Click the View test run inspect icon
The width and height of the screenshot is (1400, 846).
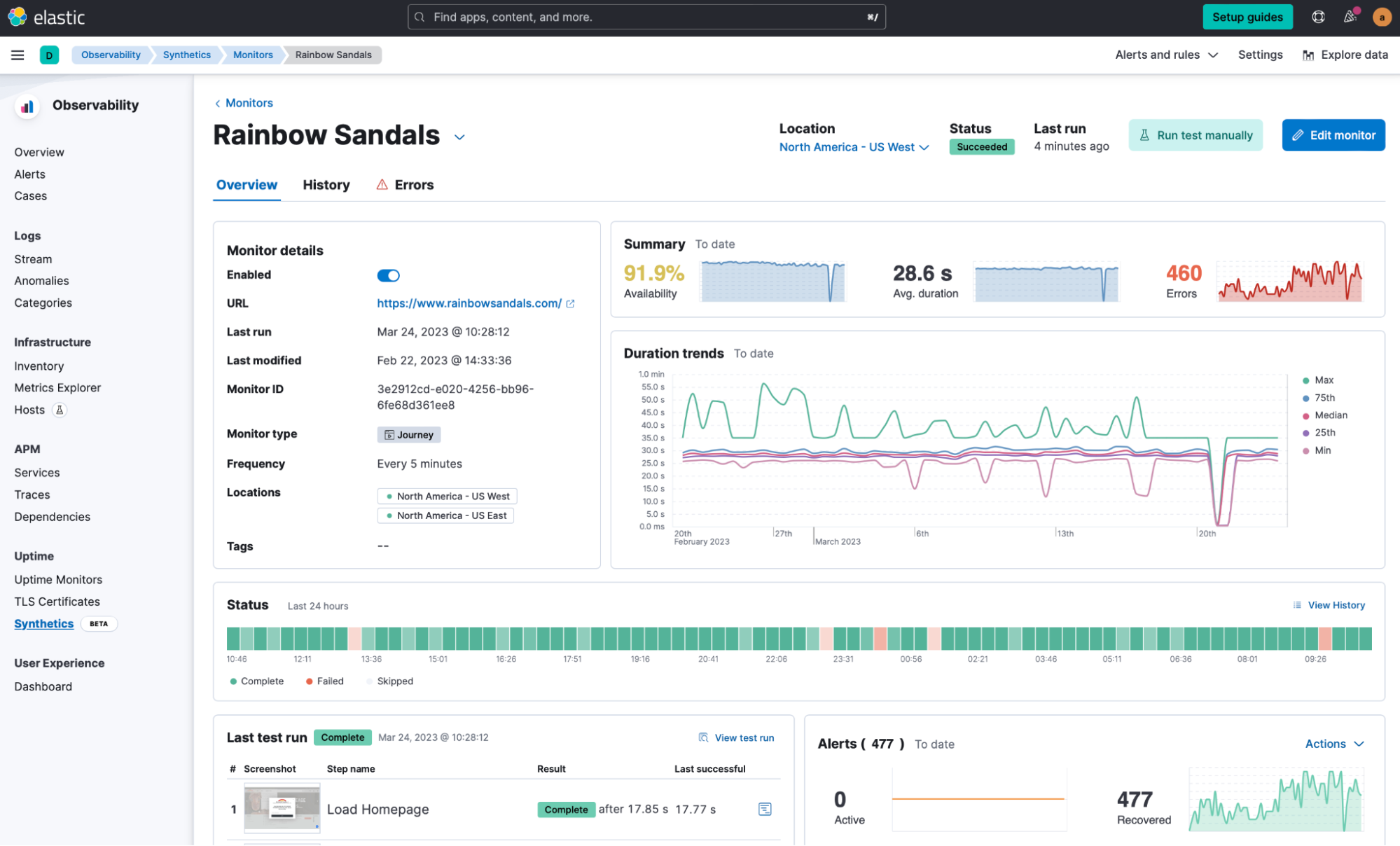703,737
